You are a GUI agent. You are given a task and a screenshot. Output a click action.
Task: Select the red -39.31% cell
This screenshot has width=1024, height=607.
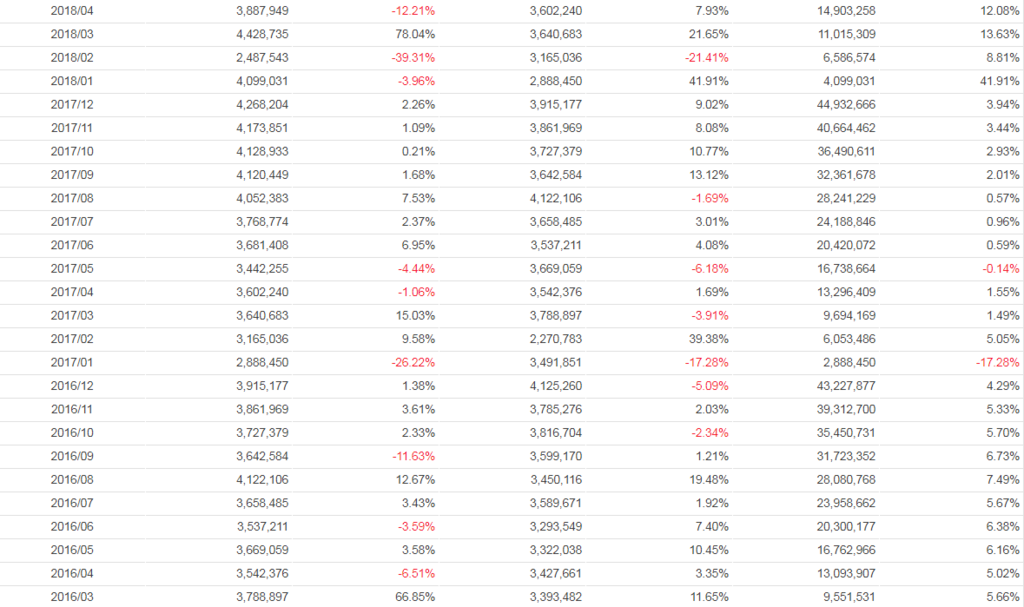[x=411, y=58]
